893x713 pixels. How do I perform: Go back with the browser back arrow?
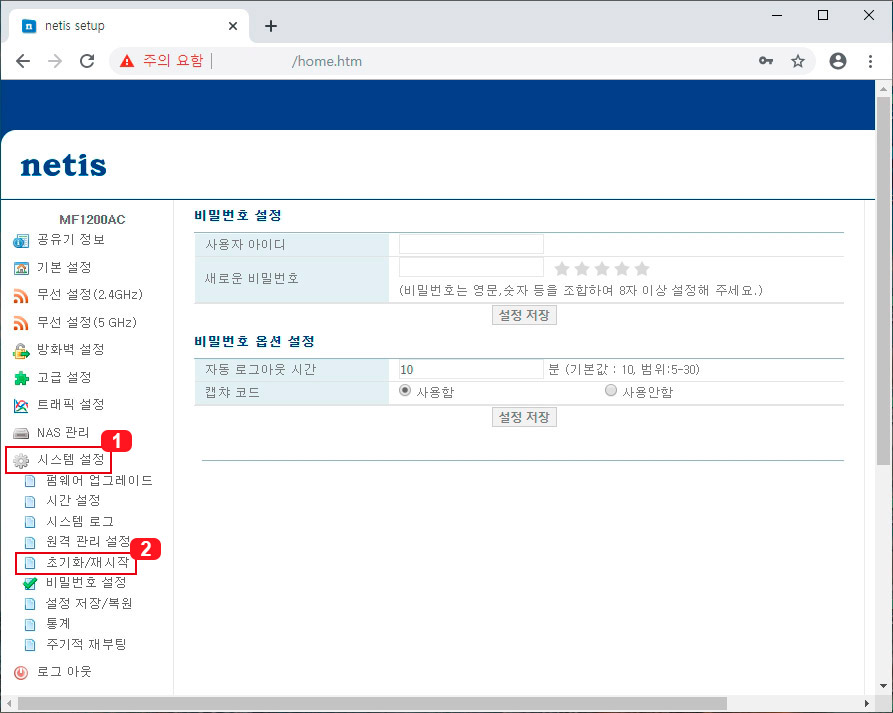[23, 61]
